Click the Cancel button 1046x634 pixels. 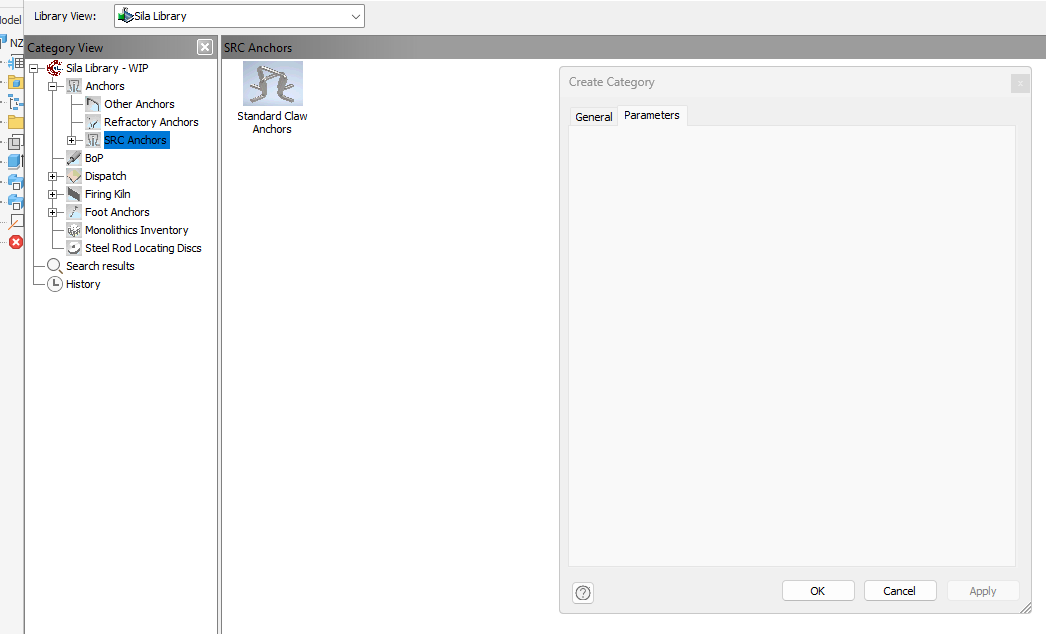pyautogui.click(x=899, y=590)
